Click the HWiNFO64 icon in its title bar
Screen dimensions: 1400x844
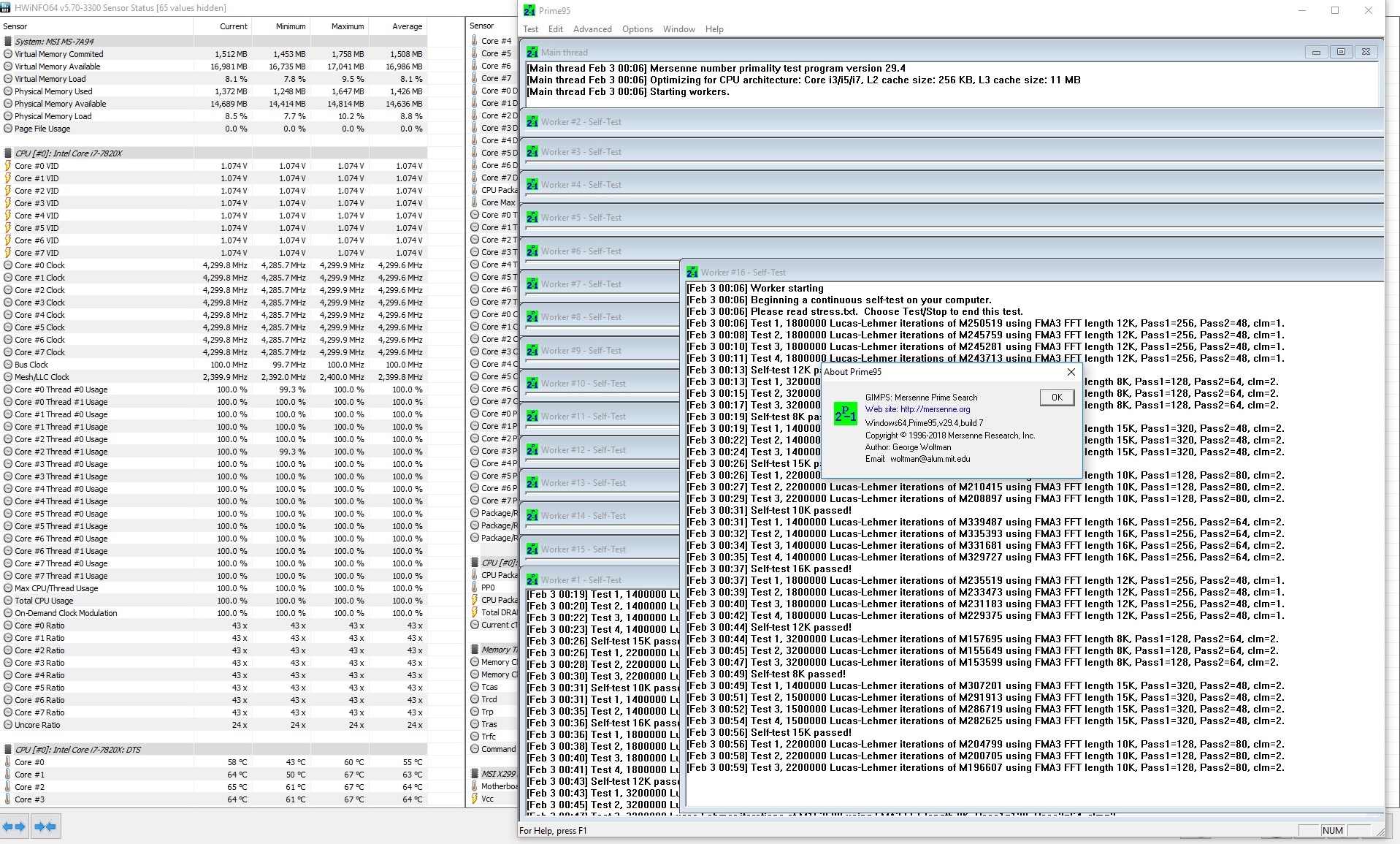(x=7, y=8)
